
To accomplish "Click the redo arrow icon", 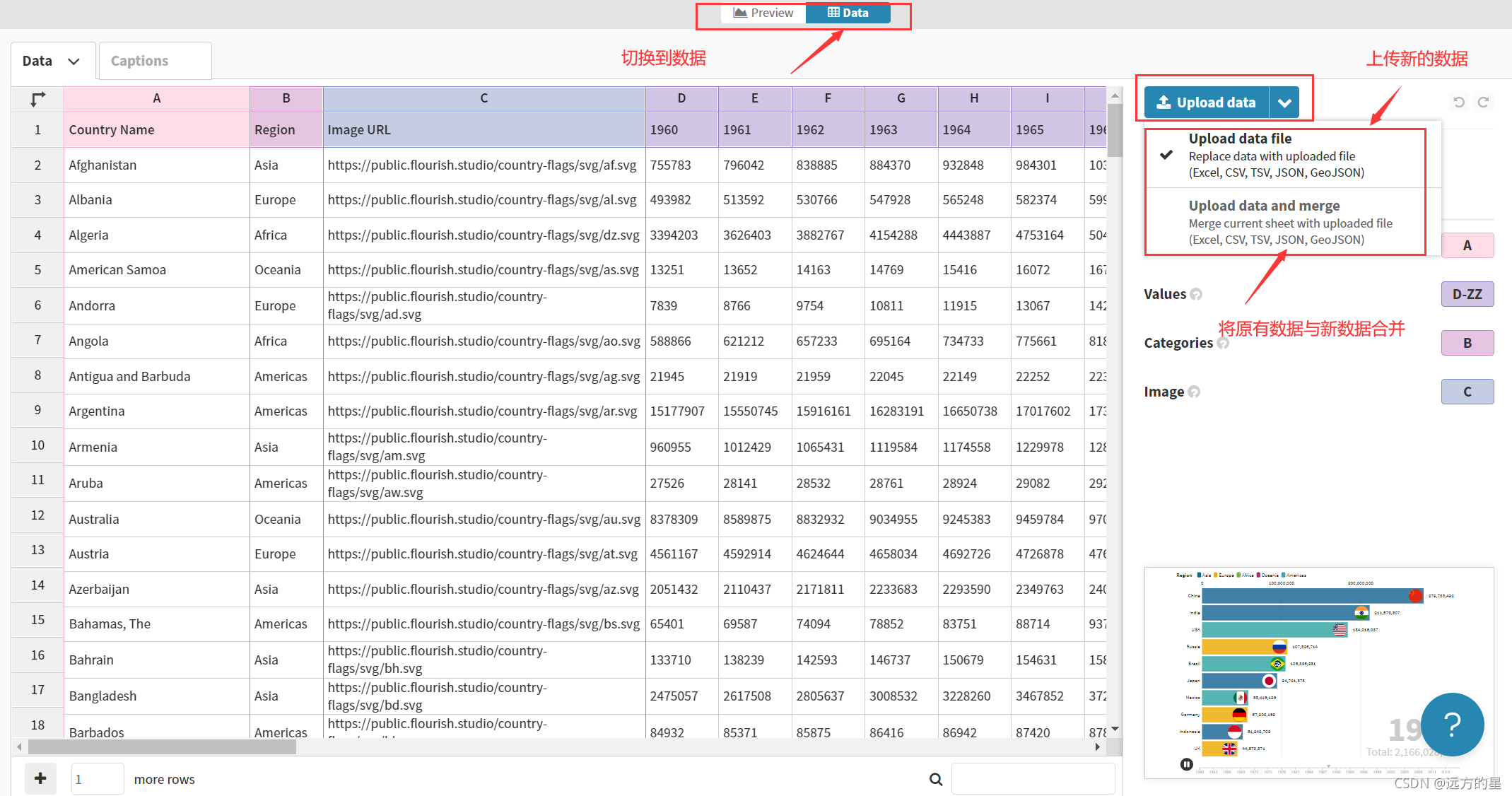I will (x=1484, y=103).
